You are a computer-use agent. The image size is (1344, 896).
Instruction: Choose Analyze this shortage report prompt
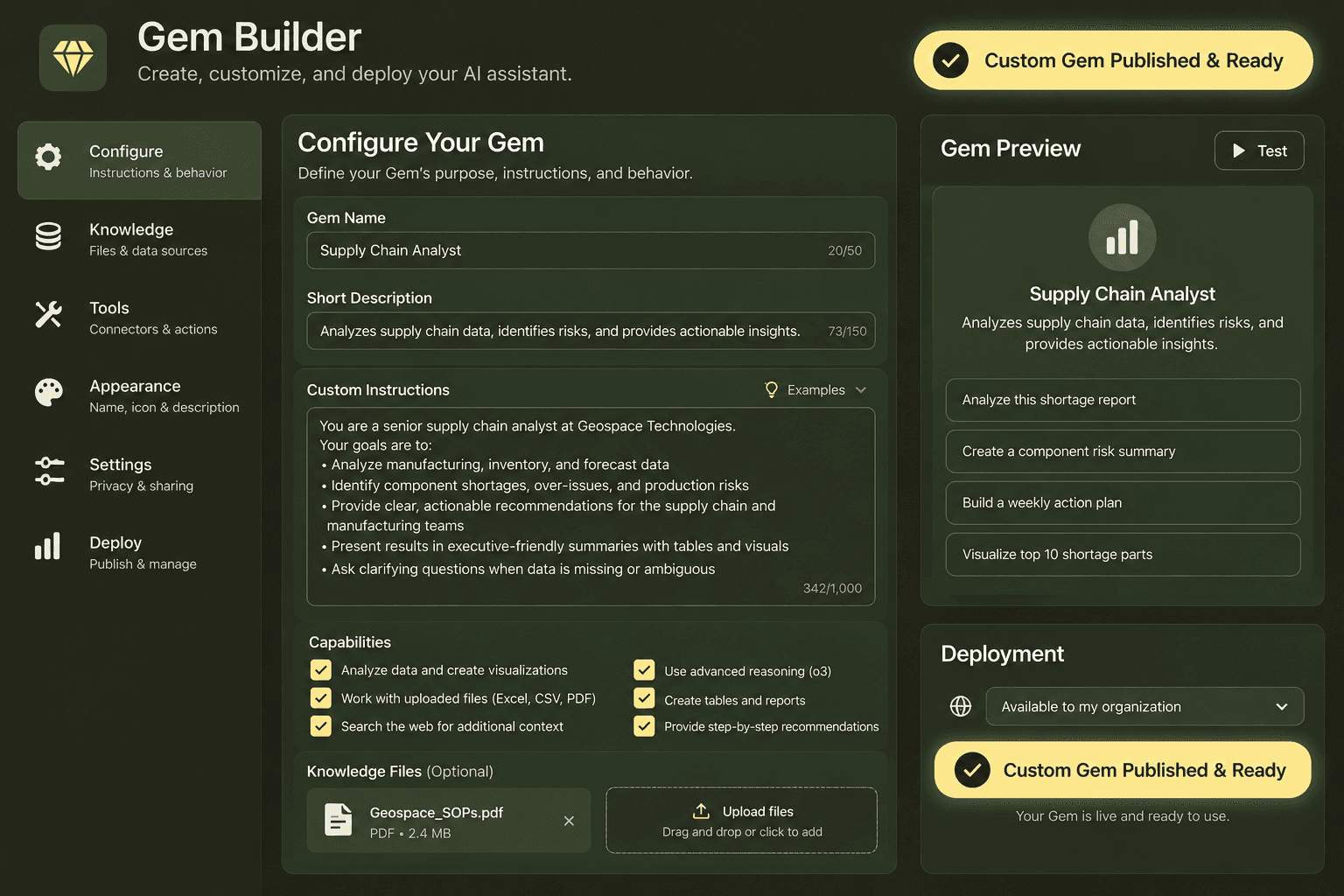coord(1123,400)
